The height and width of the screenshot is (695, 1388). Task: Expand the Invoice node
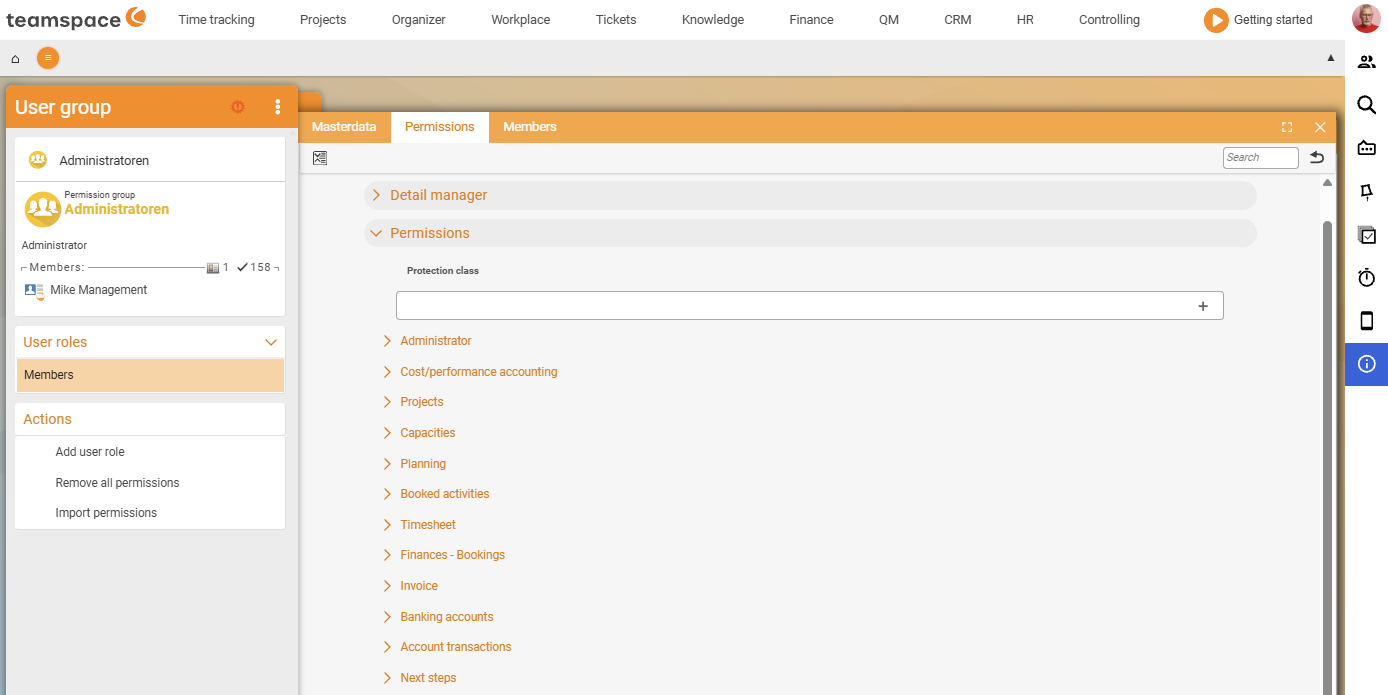387,586
